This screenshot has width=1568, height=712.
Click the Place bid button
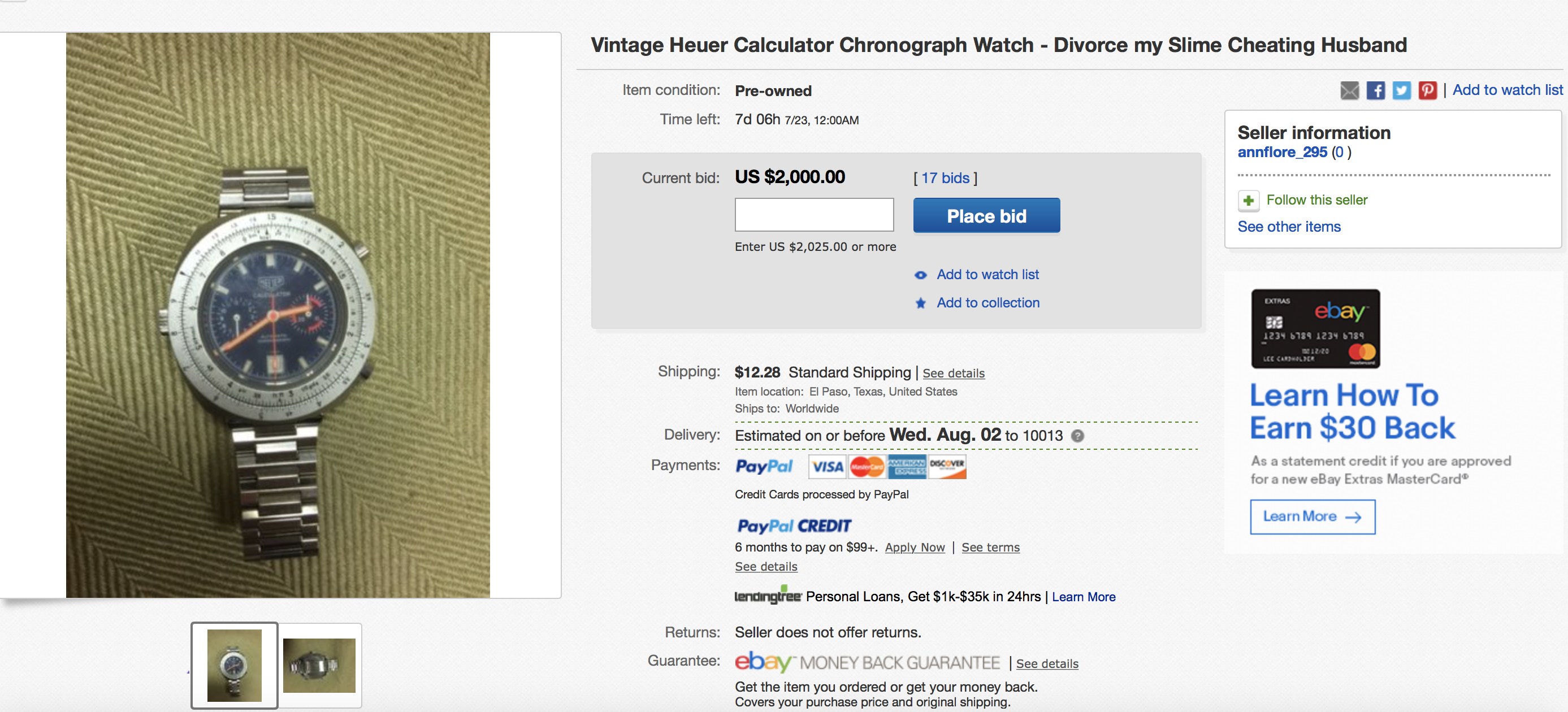click(x=986, y=215)
